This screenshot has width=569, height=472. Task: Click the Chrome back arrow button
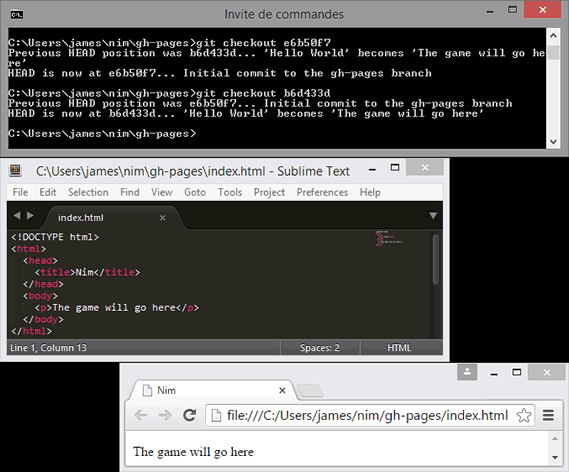click(141, 415)
